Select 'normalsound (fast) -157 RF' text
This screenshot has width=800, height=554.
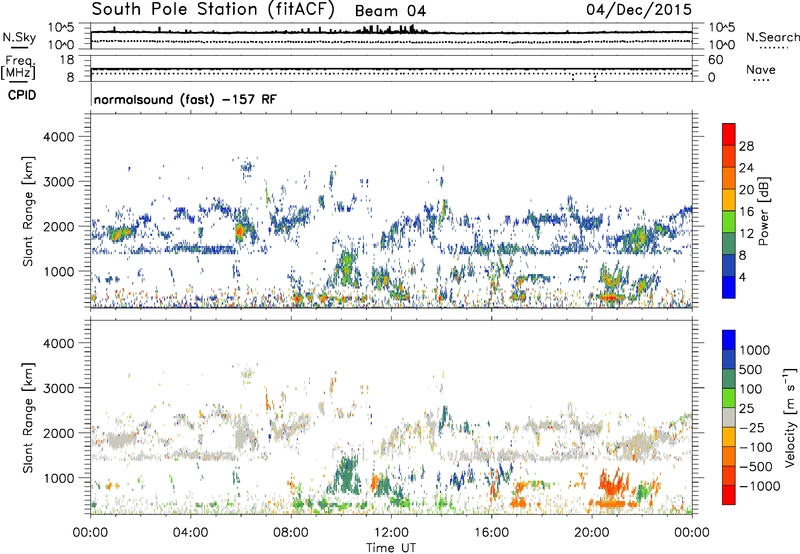click(185, 99)
